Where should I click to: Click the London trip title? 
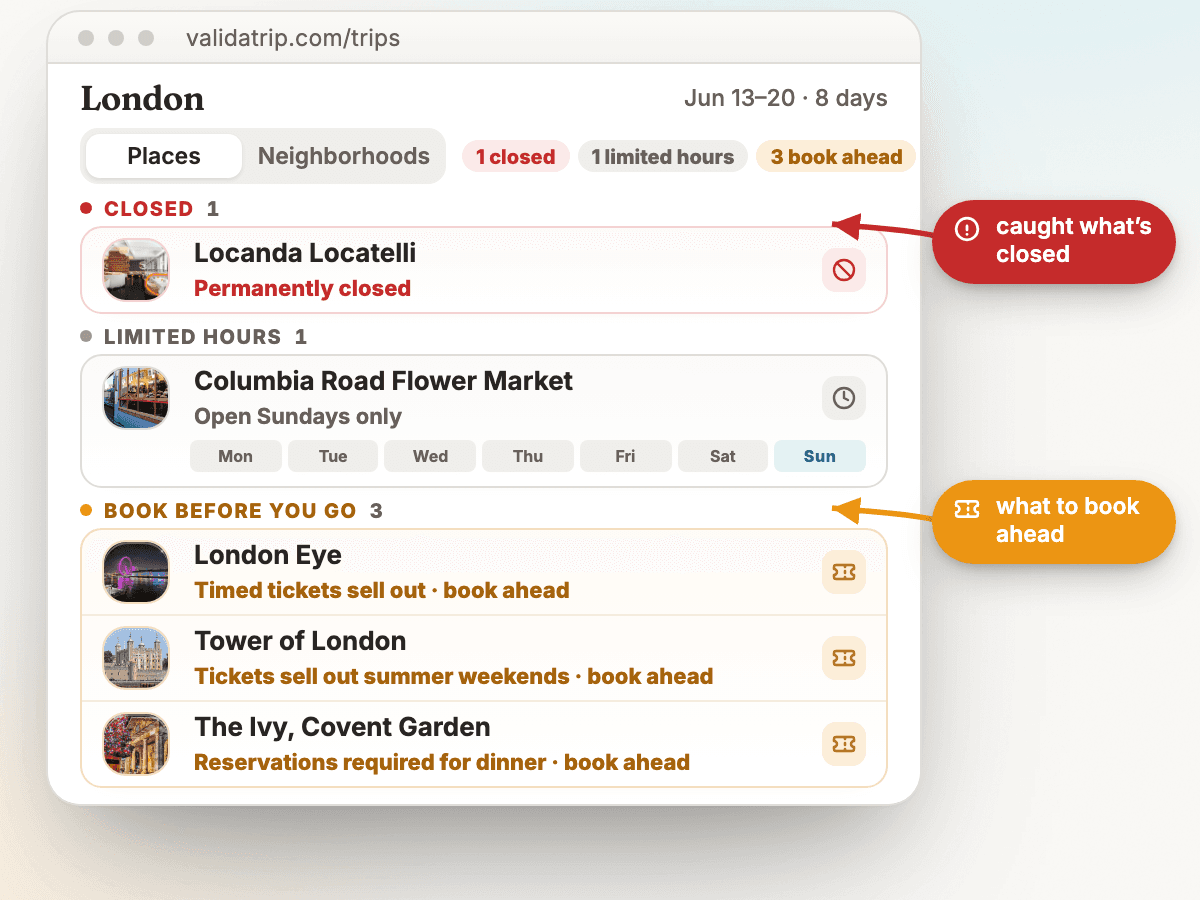(142, 99)
